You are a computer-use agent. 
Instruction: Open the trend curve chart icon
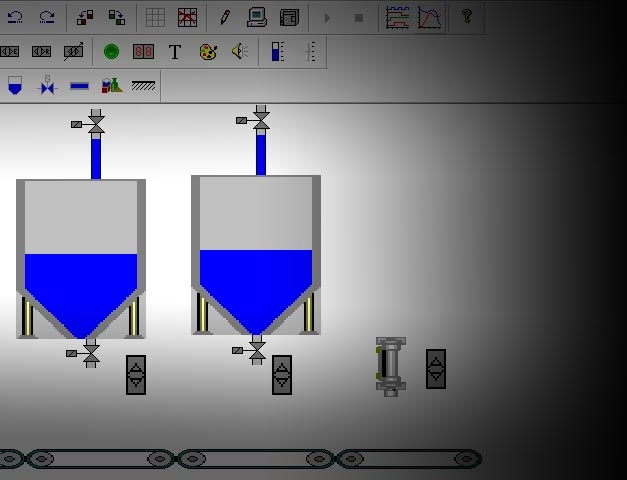coord(429,17)
